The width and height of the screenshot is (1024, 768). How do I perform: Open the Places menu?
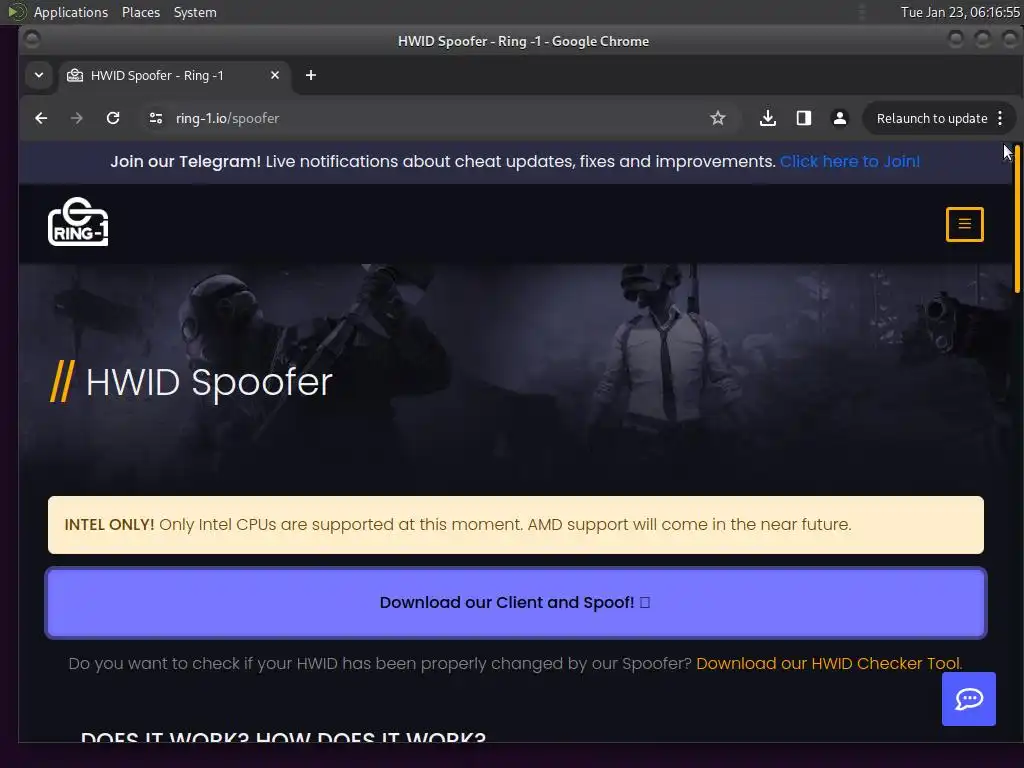coord(140,12)
